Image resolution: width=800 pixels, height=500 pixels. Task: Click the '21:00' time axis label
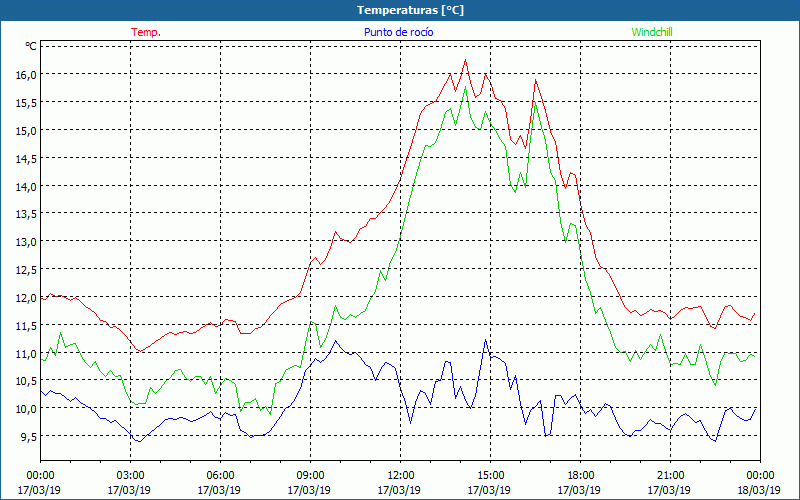pos(670,476)
